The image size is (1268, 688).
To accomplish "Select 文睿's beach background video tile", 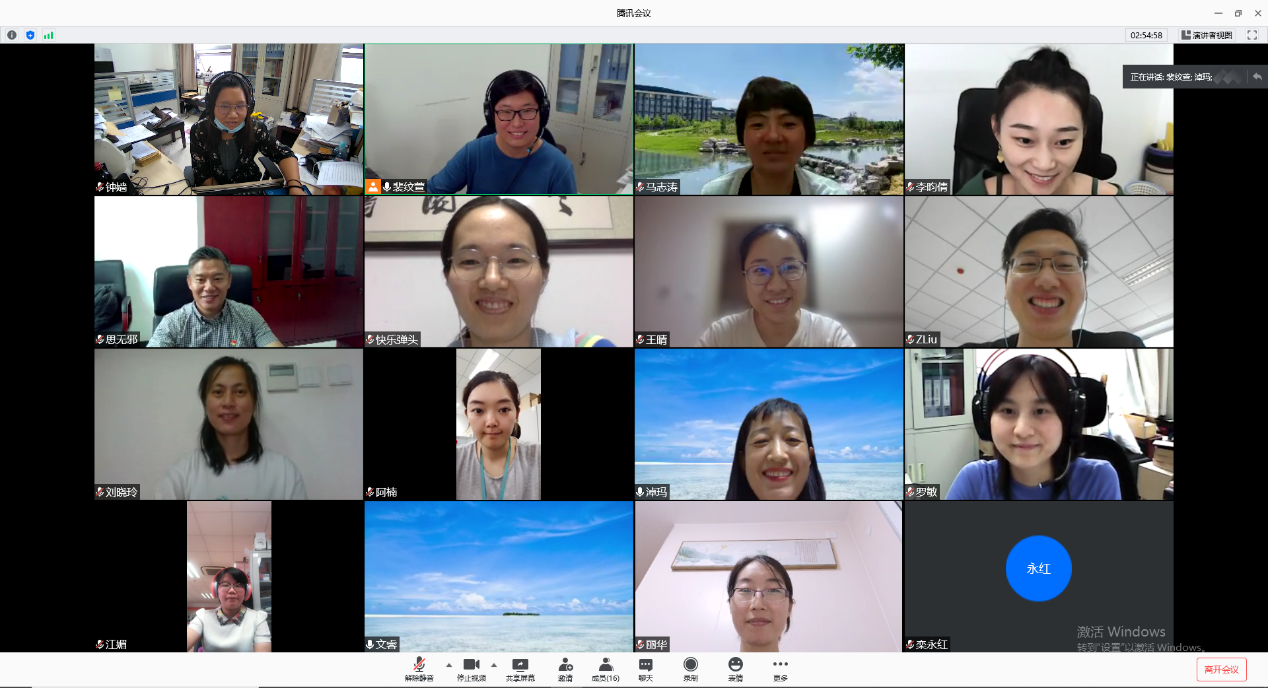I will click(x=499, y=576).
